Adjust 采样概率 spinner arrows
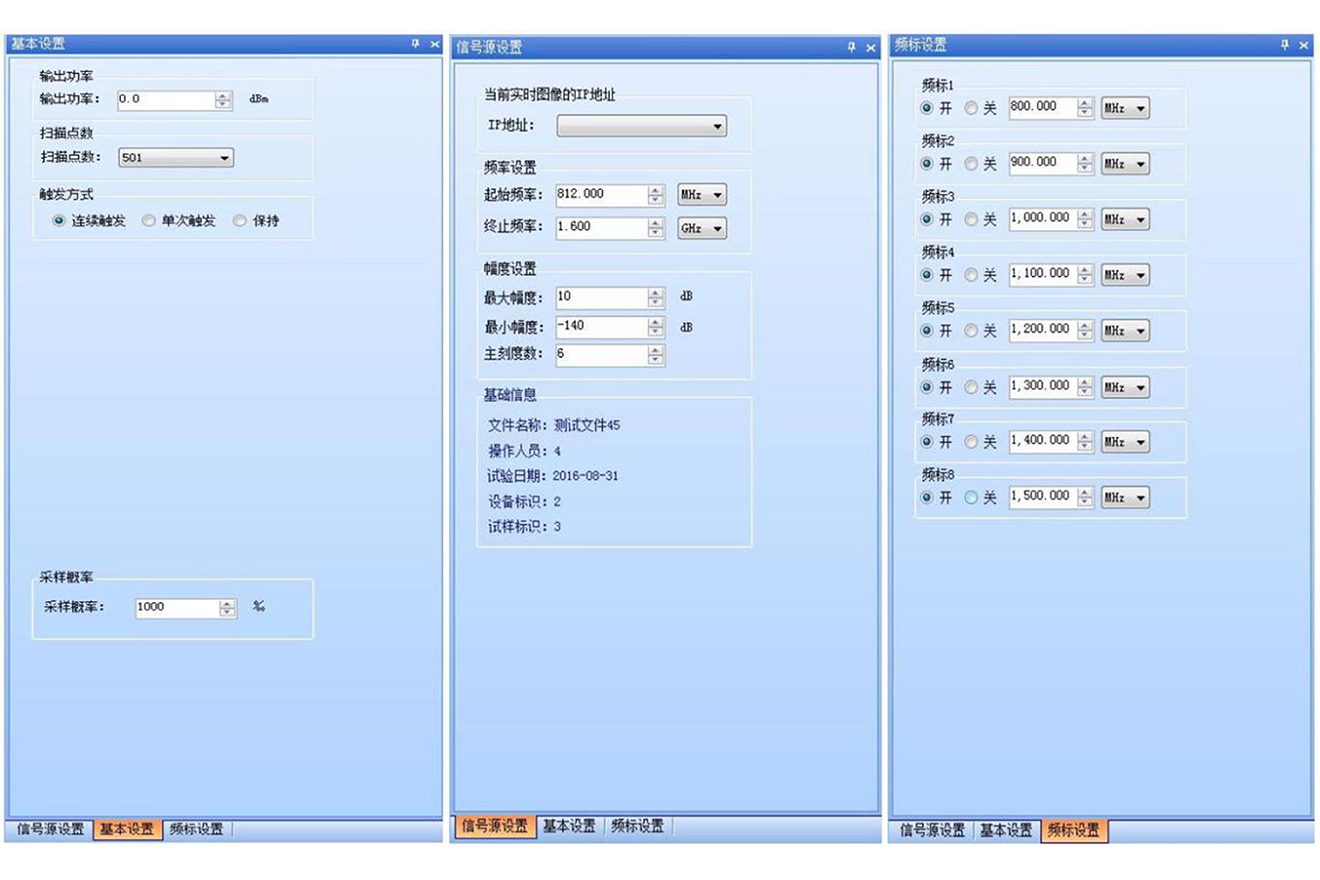1320x880 pixels. coord(228,607)
